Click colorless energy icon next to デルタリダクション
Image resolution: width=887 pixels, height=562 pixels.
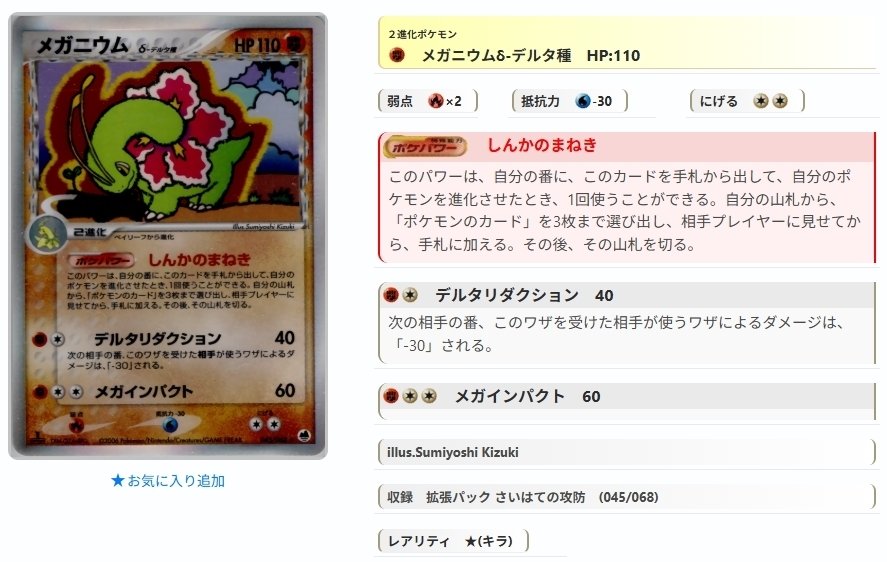pos(410,295)
